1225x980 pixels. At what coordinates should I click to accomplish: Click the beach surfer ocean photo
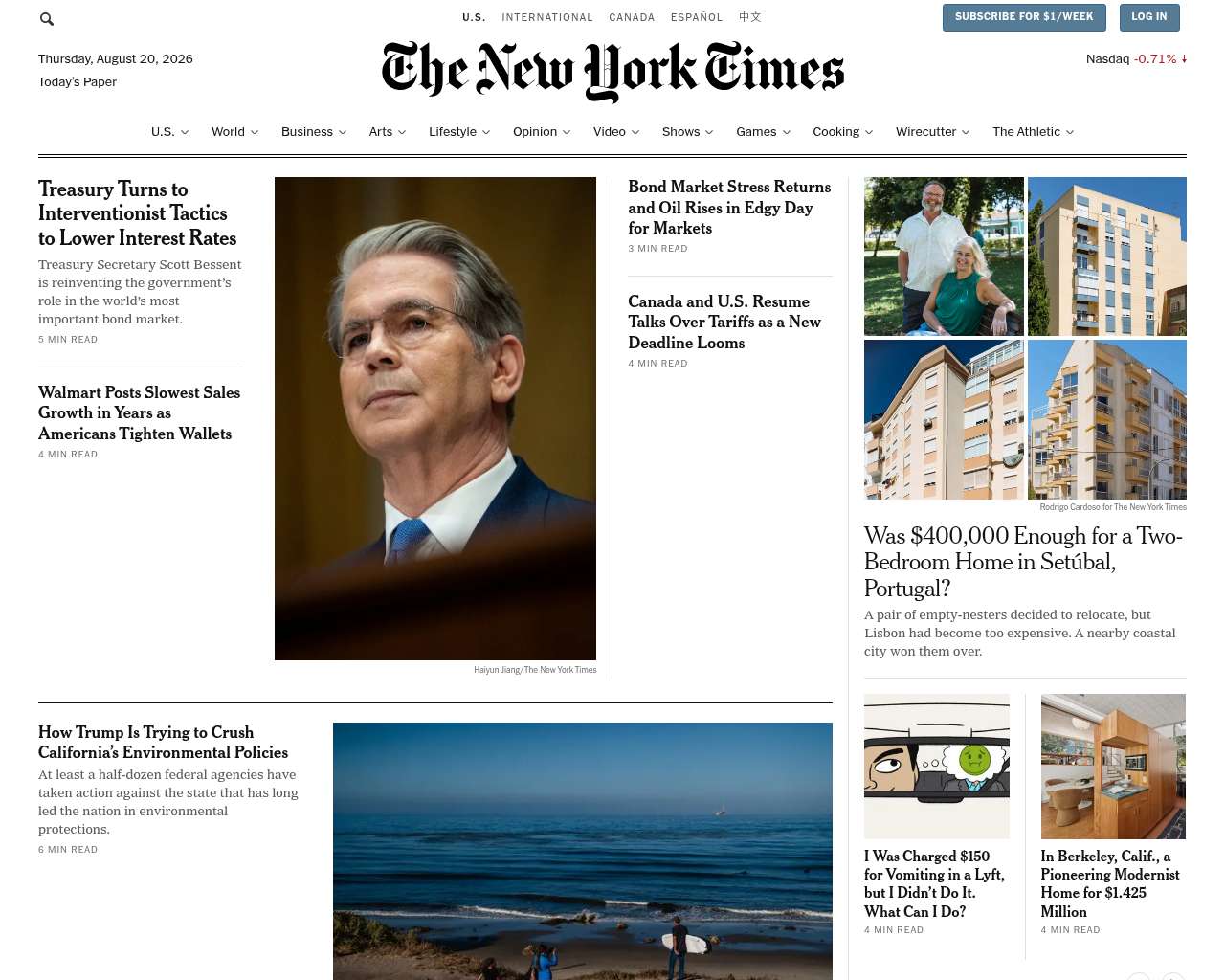point(583,851)
